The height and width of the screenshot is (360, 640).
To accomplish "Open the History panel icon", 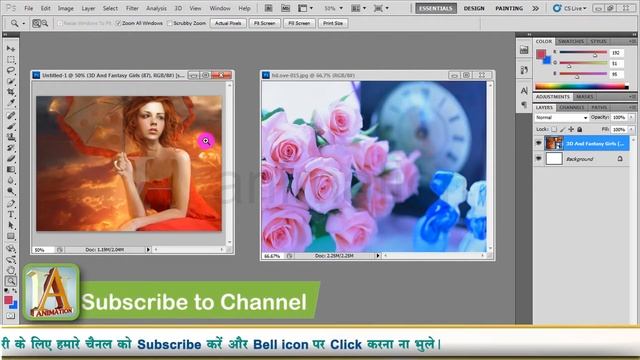I will pos(524,70).
